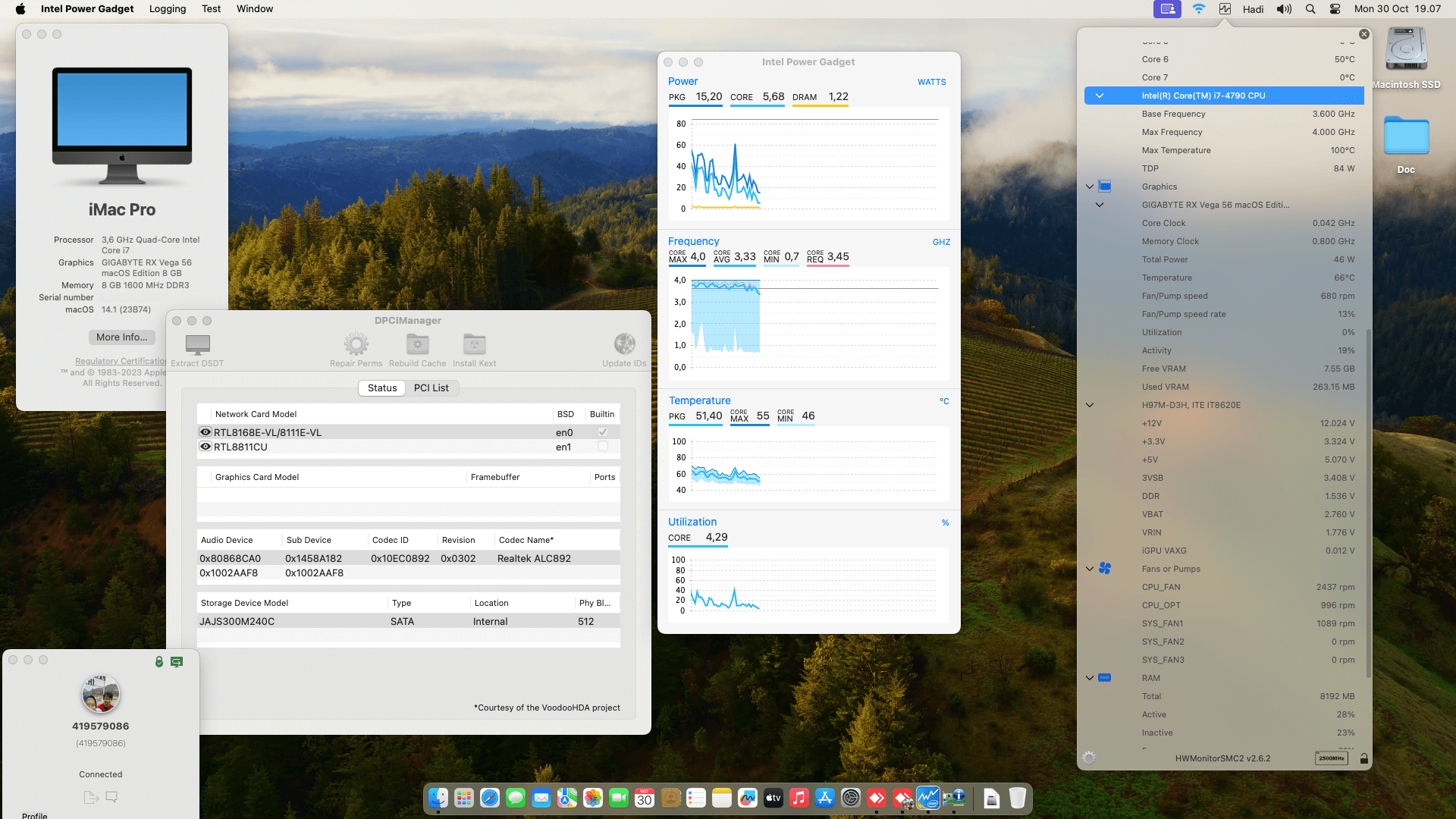Click Rebuild Cache folder icon in DPCIManager
The height and width of the screenshot is (819, 1456).
coord(417,344)
